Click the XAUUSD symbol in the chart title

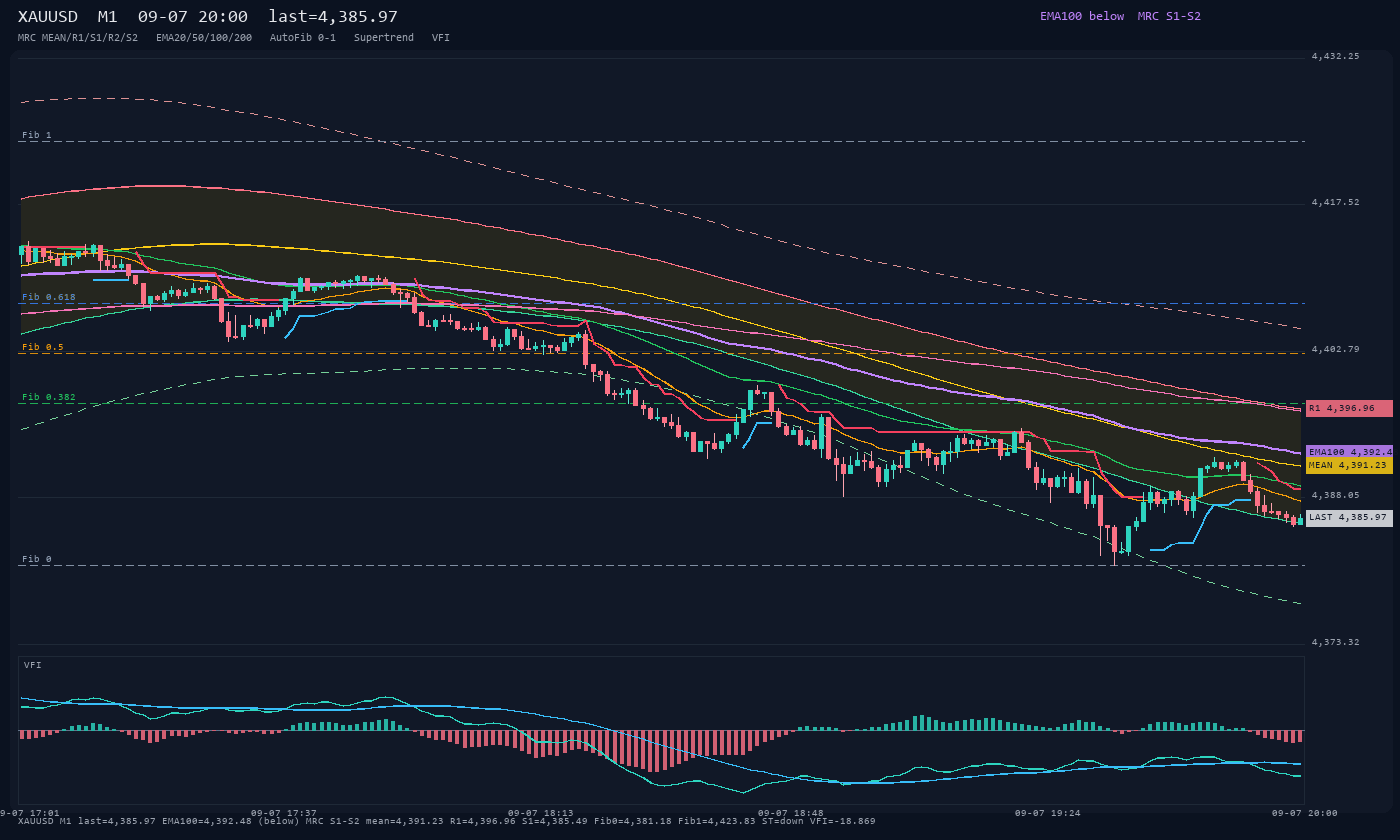[x=51, y=17]
